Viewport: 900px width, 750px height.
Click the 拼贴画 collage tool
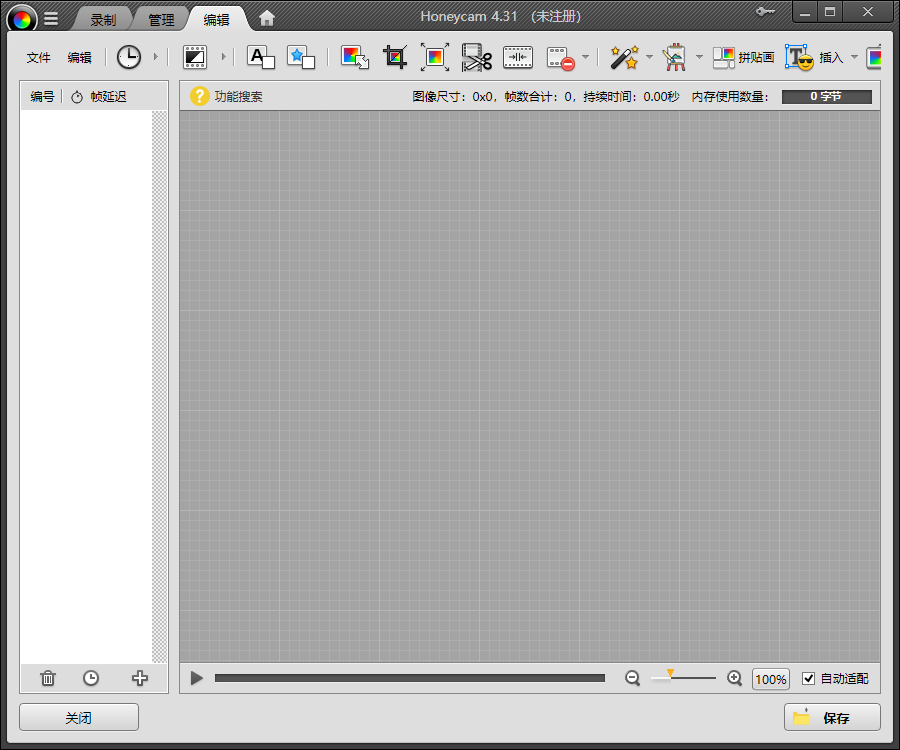coord(743,57)
